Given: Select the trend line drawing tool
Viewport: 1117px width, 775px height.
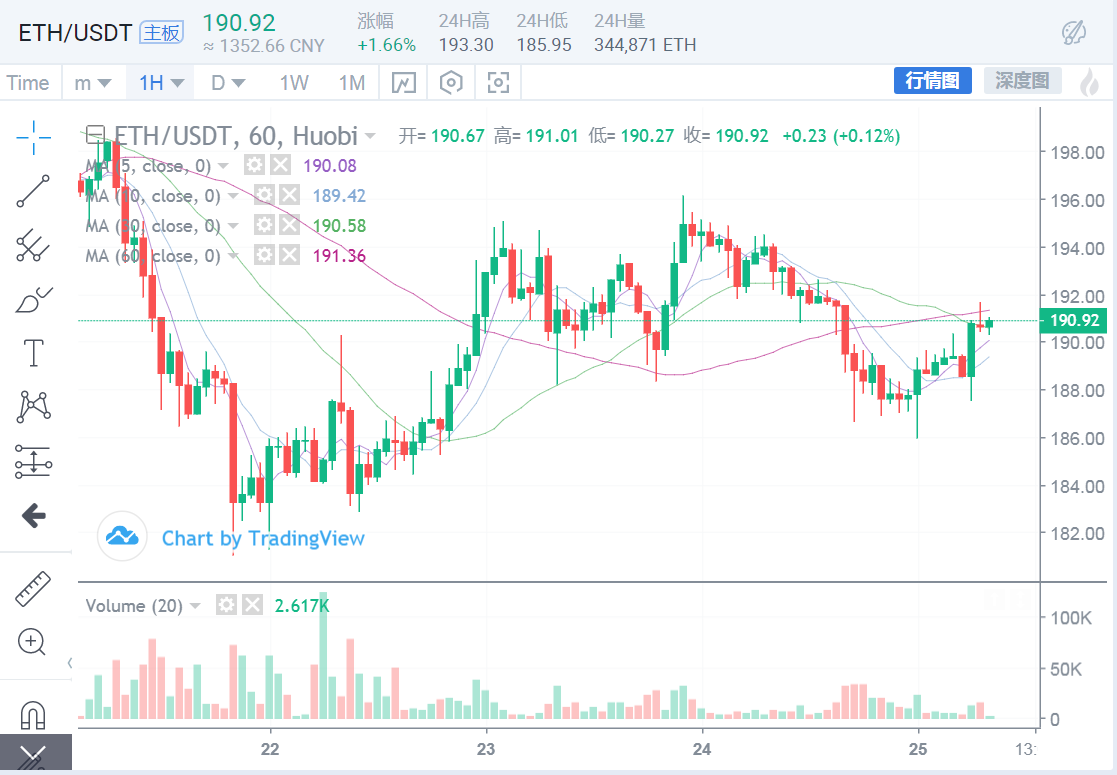Looking at the screenshot, I should (x=33, y=191).
